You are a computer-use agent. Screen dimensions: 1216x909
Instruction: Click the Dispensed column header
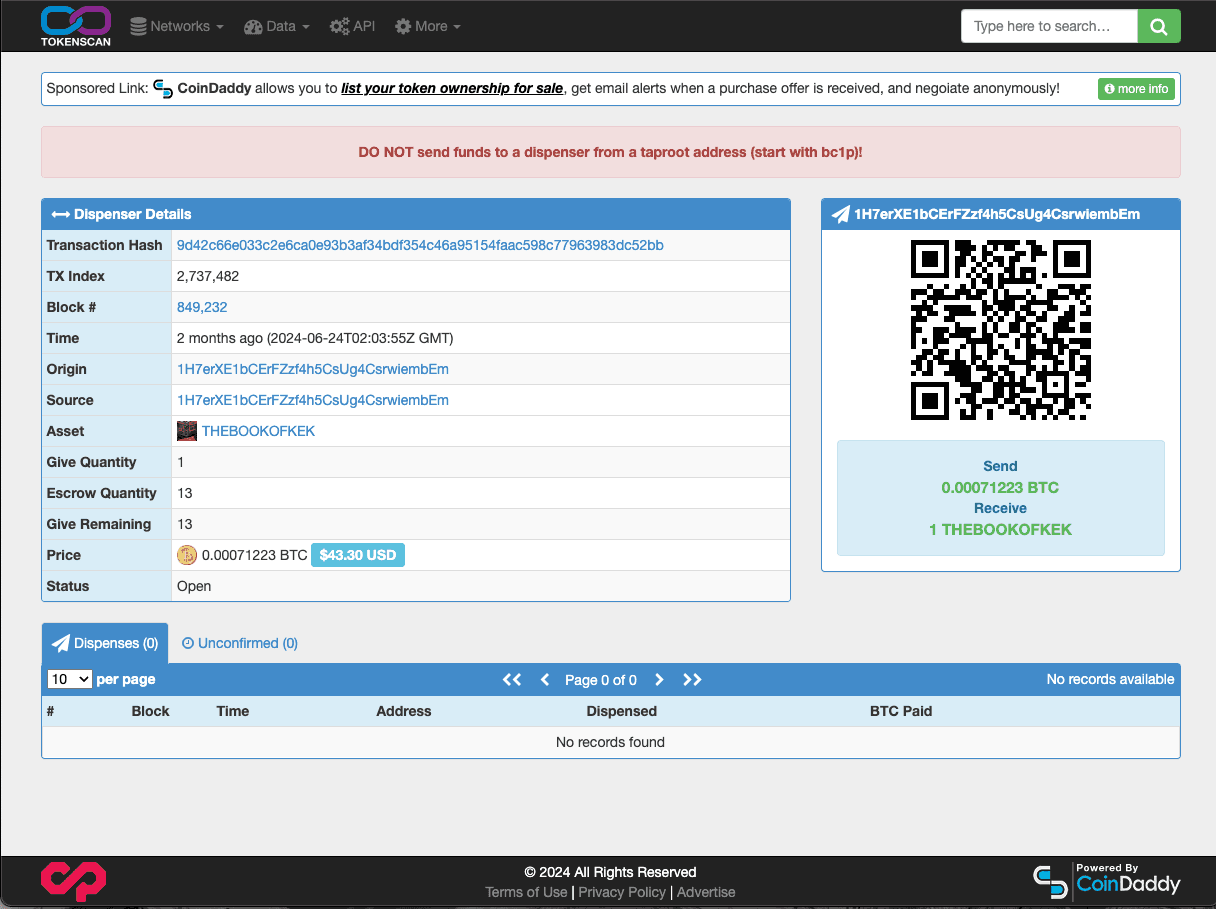622,711
